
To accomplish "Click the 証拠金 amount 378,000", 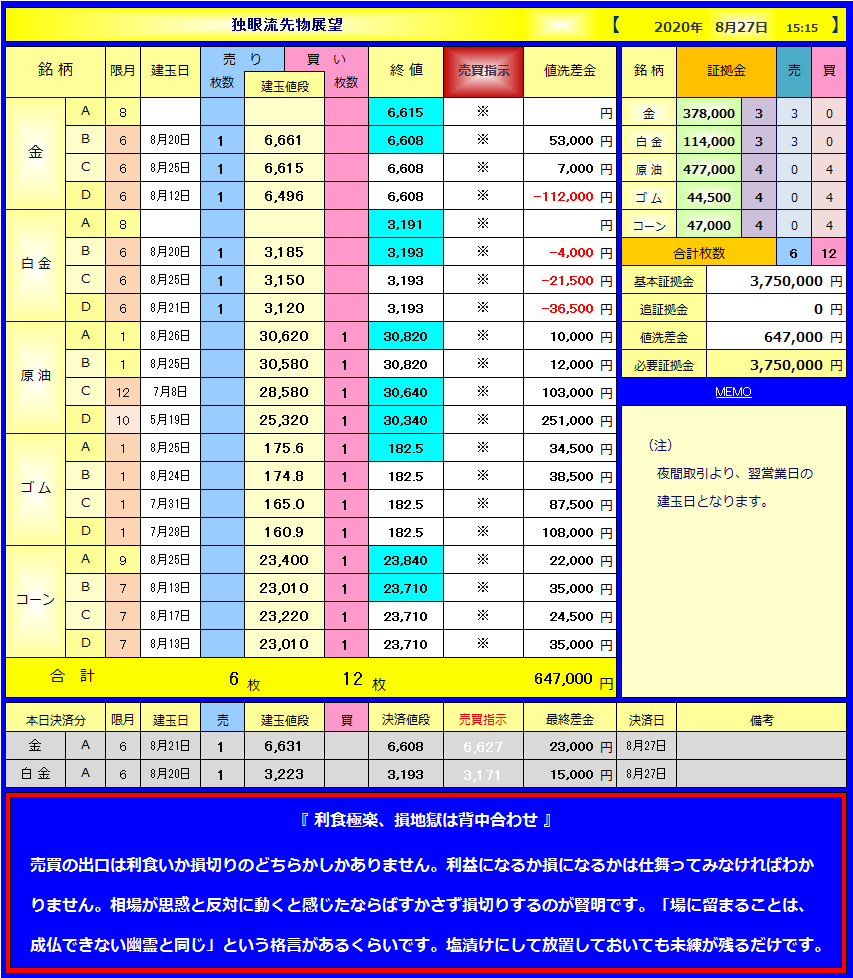I will 709,114.
